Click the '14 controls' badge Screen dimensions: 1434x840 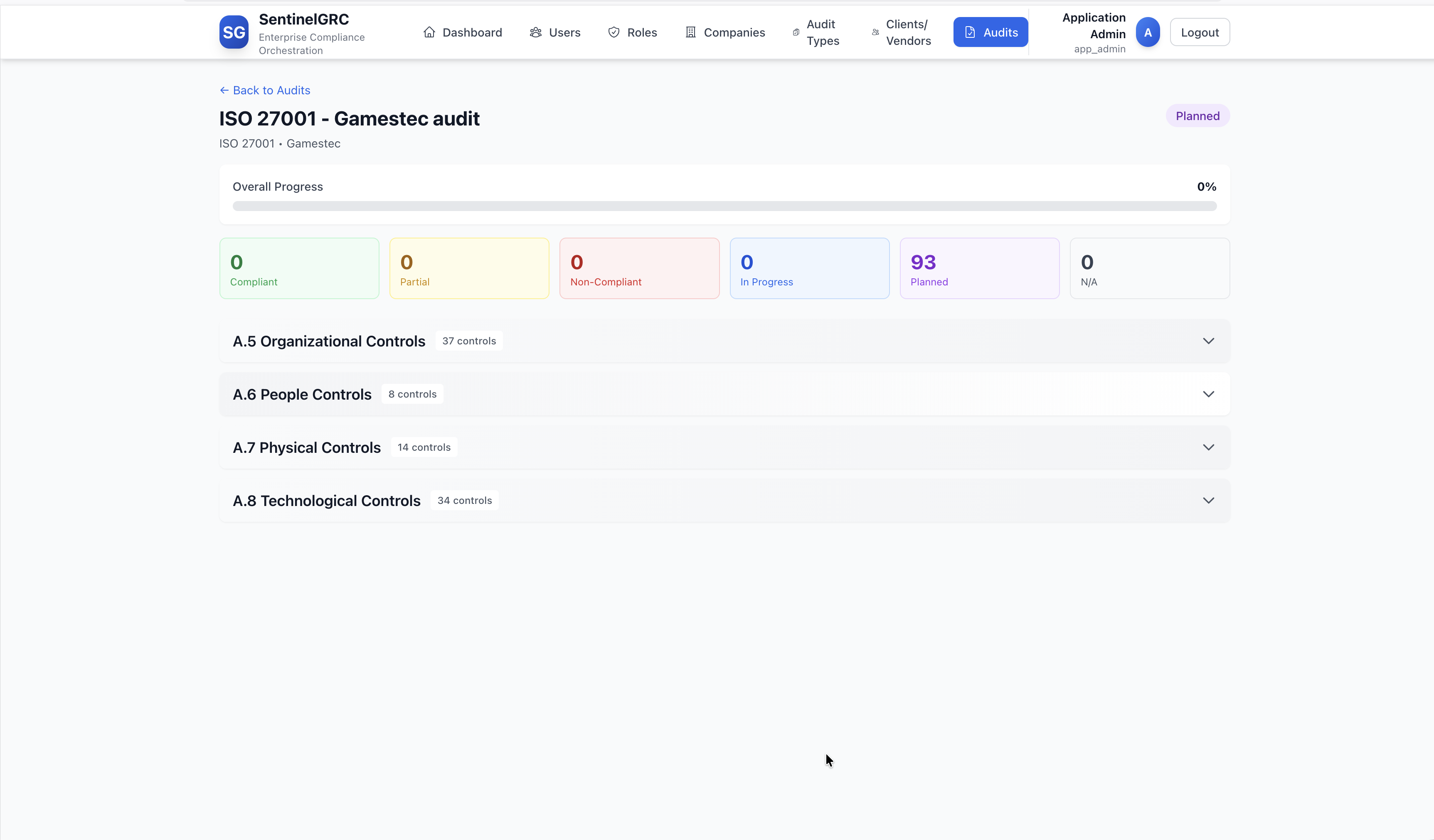[424, 447]
